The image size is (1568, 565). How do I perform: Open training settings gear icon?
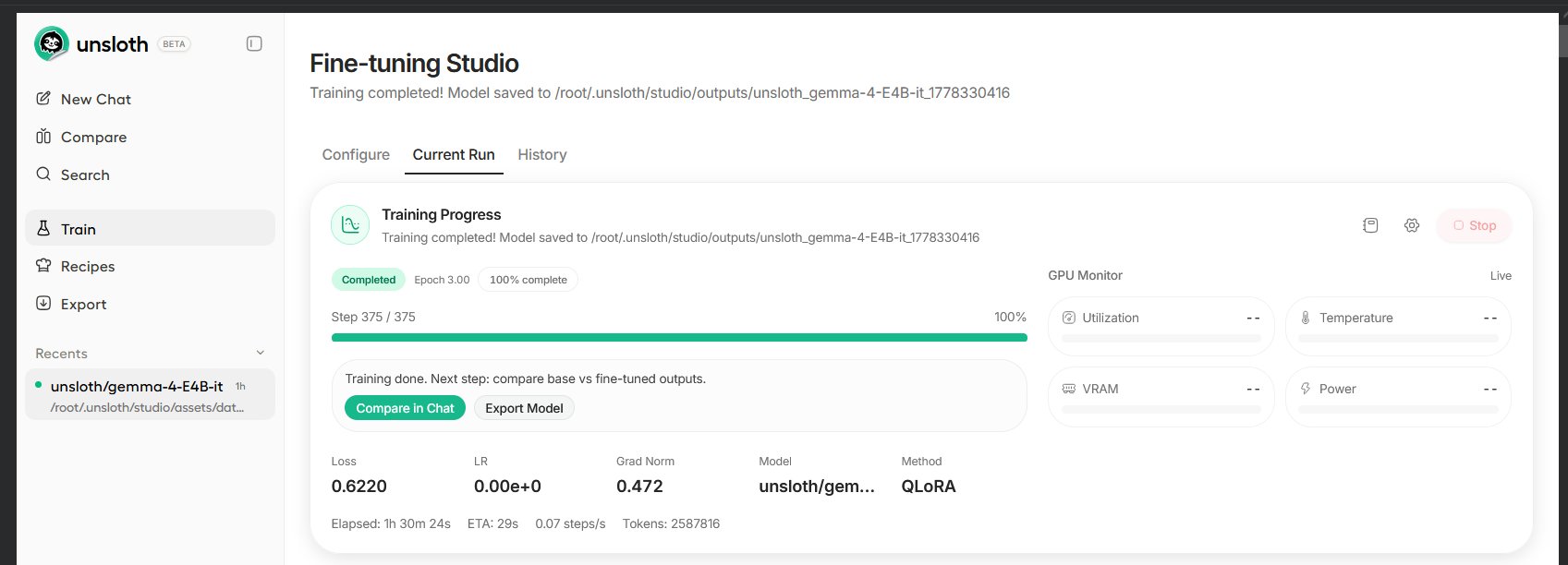click(x=1412, y=225)
